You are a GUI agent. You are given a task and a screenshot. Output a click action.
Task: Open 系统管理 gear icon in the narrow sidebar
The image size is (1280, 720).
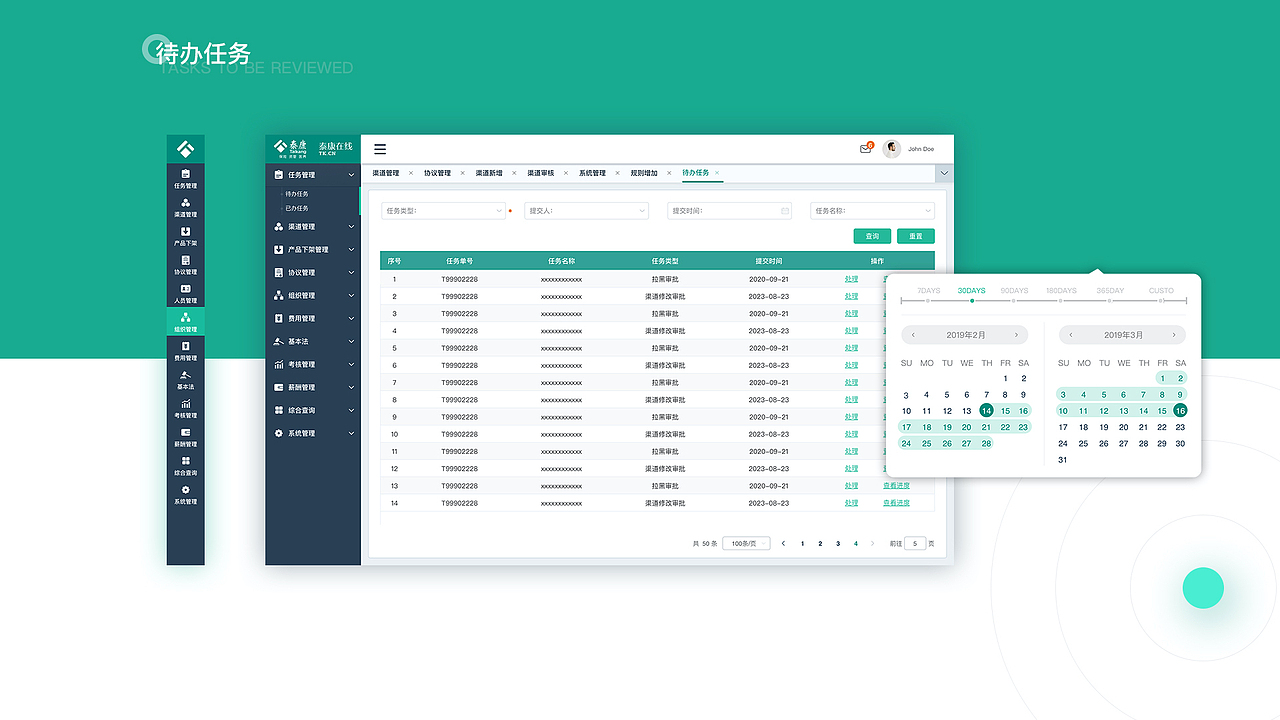[x=185, y=494]
